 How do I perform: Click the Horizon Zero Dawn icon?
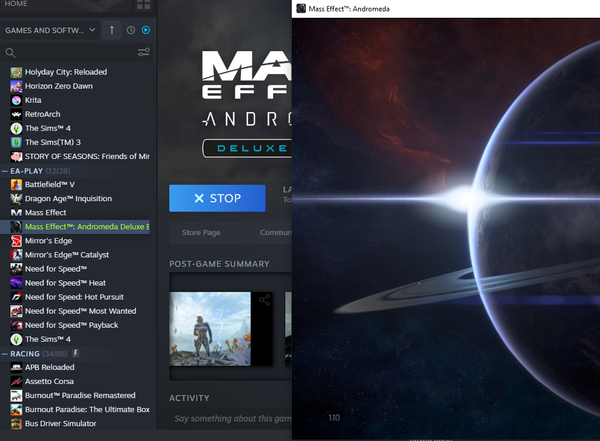[16, 86]
